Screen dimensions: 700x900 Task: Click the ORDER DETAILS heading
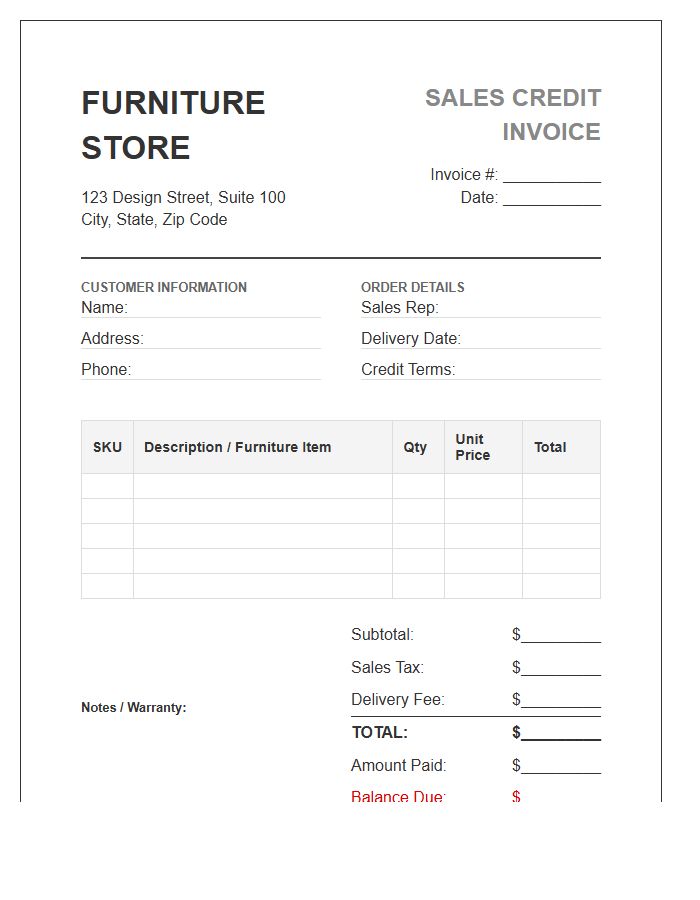[413, 287]
